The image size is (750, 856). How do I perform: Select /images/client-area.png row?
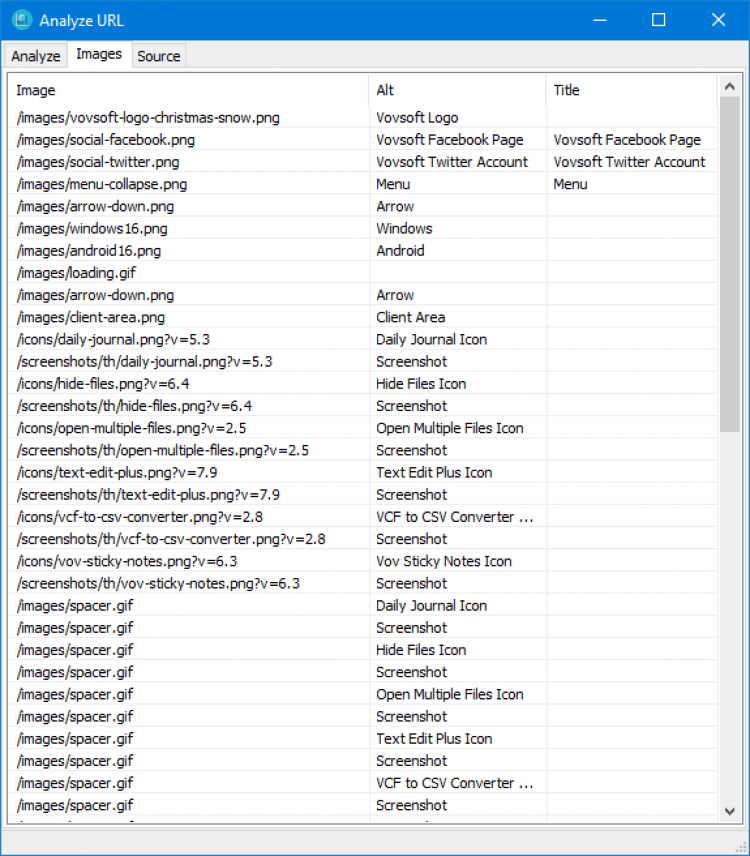tap(363, 317)
